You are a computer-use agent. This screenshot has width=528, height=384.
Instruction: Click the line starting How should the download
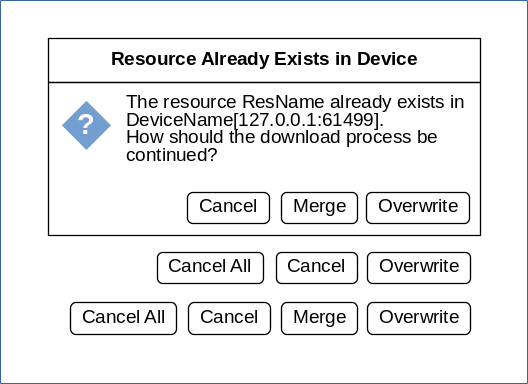point(282,137)
